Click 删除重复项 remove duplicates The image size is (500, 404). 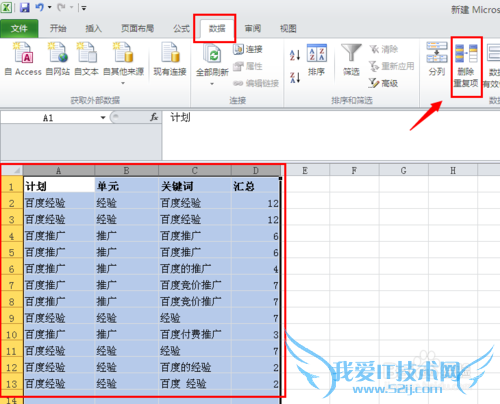(466, 66)
